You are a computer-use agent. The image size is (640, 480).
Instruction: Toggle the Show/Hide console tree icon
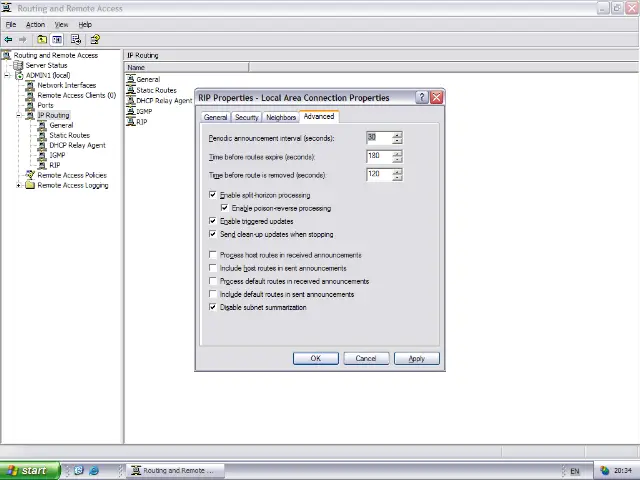[57, 40]
